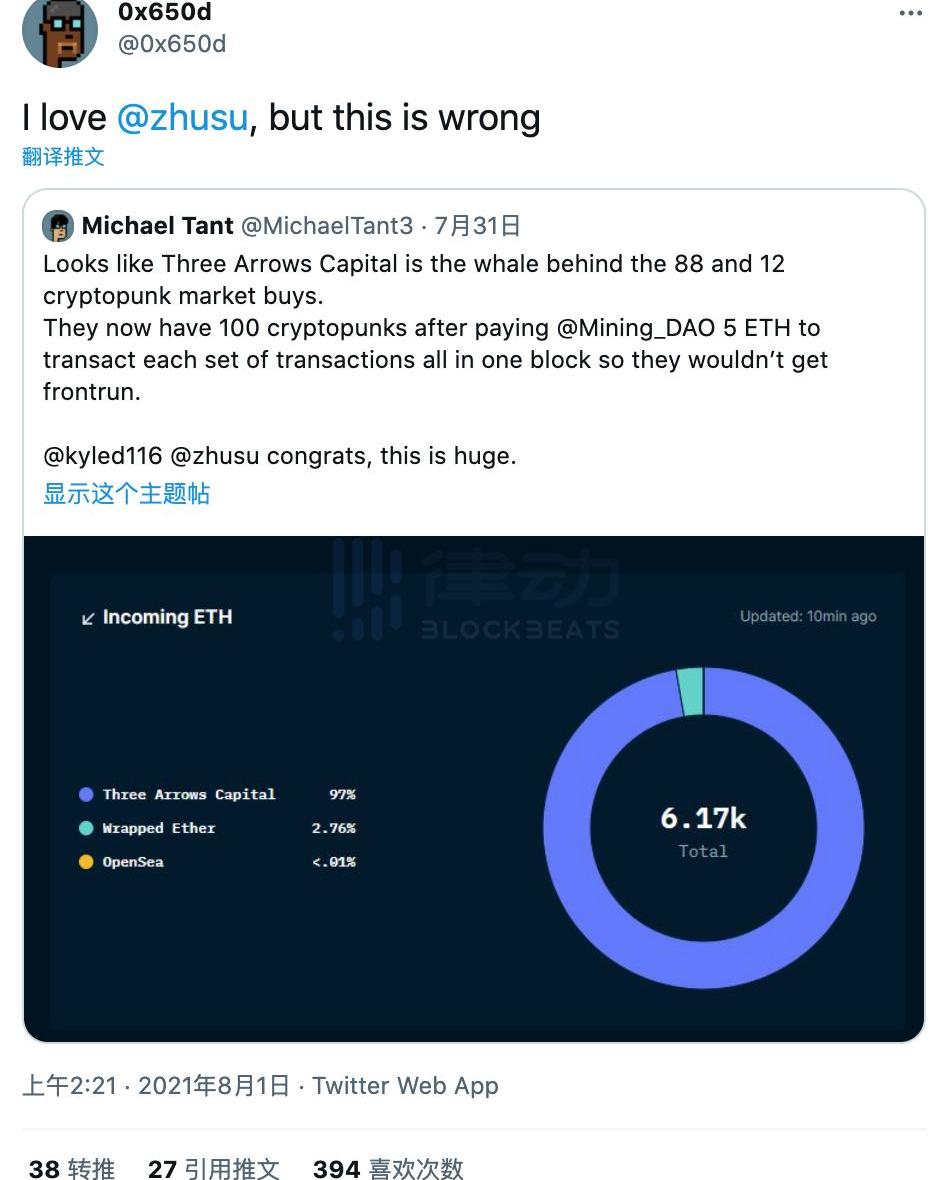The image size is (952, 1180).
Task: Open the @zhusu mention link
Action: coord(182,117)
